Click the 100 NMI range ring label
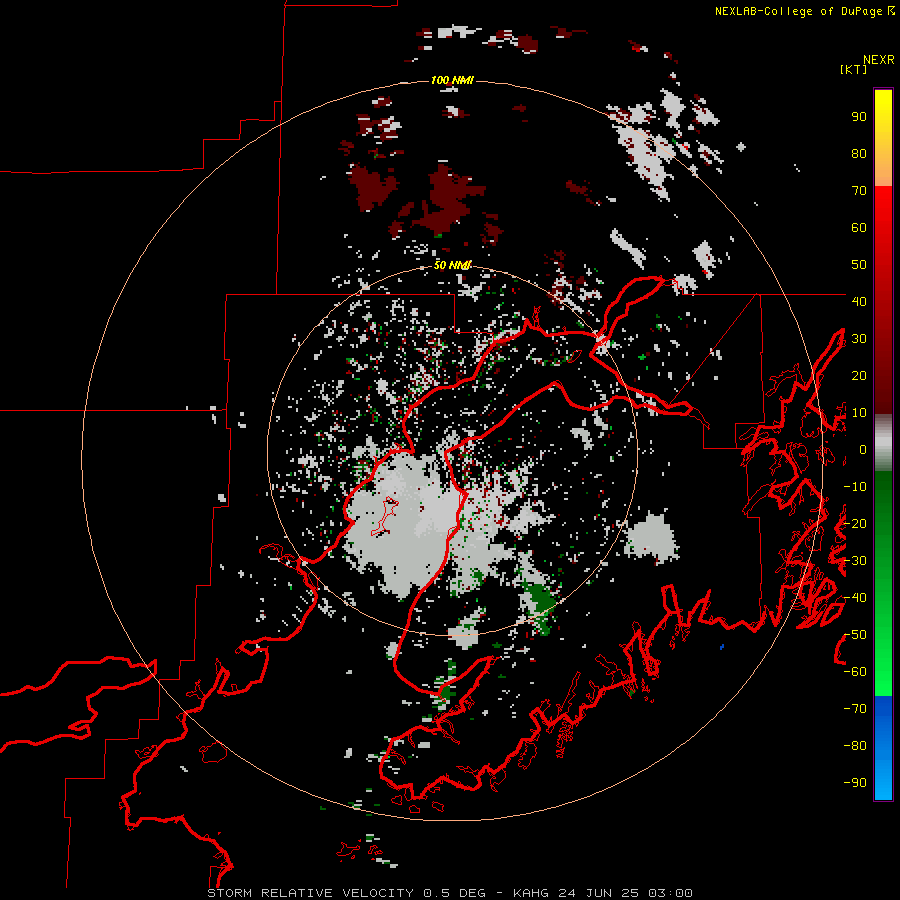Image resolution: width=900 pixels, height=900 pixels. [x=452, y=80]
